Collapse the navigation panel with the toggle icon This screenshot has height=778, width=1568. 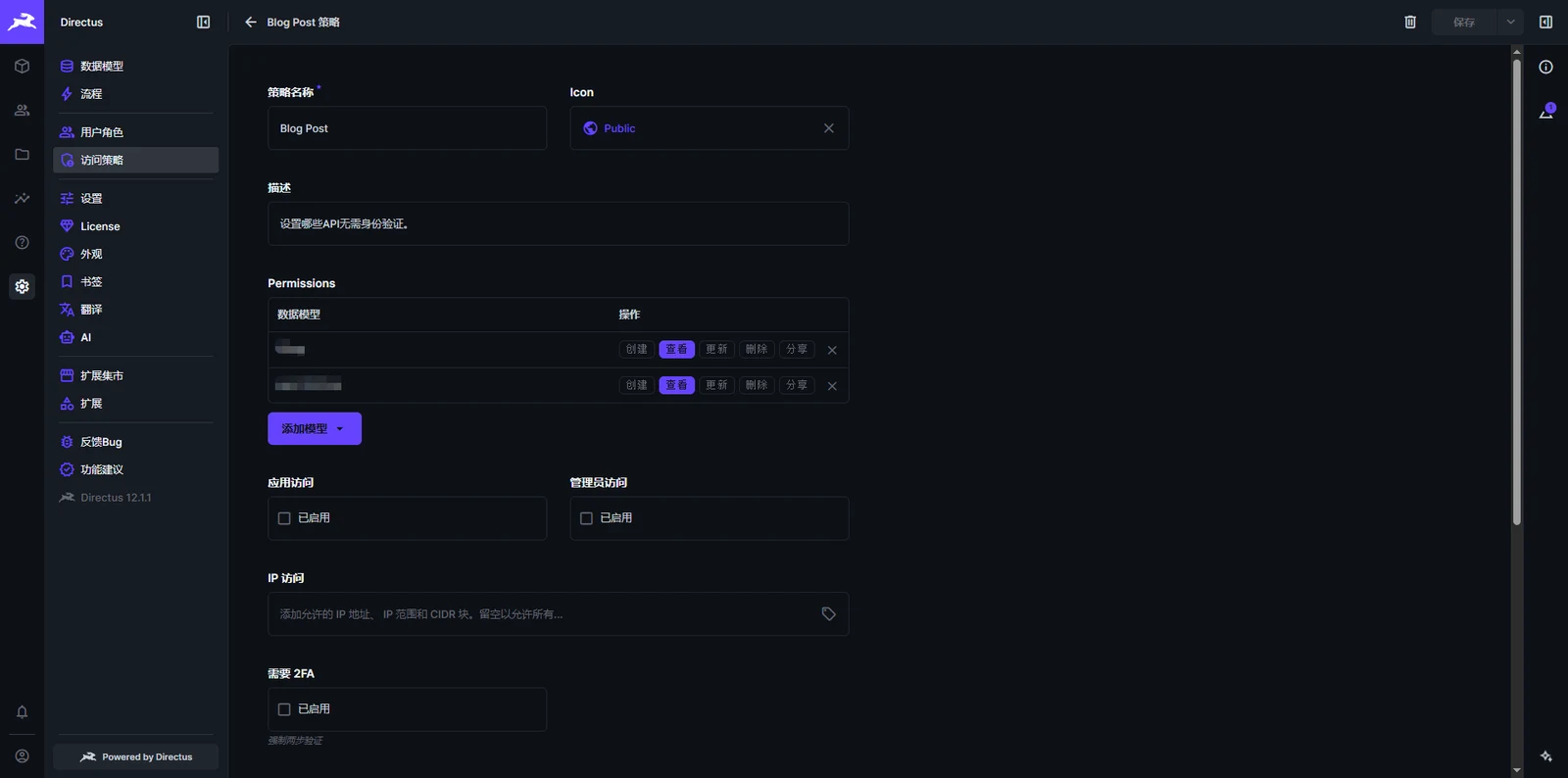point(203,22)
